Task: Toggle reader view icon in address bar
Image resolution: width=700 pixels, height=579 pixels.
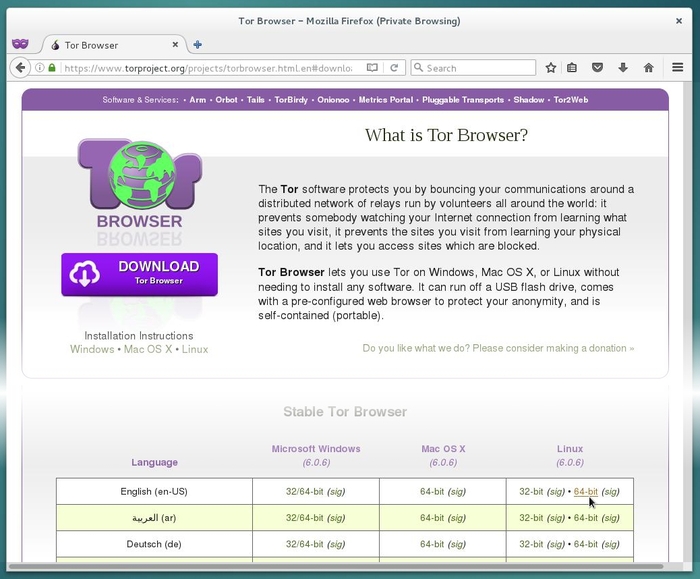Action: click(x=372, y=68)
